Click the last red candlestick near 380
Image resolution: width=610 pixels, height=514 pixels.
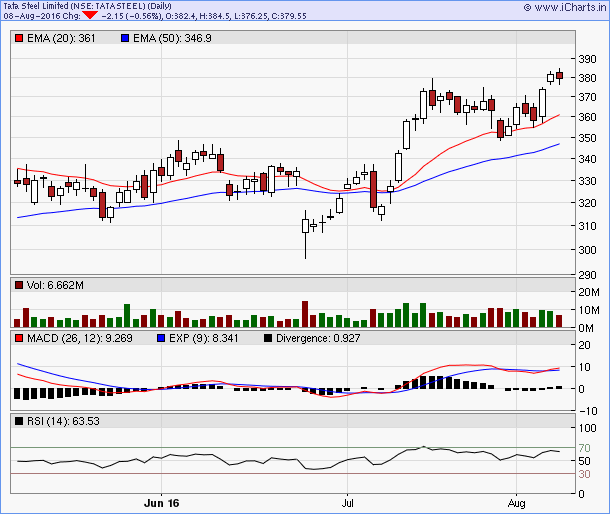tap(559, 76)
